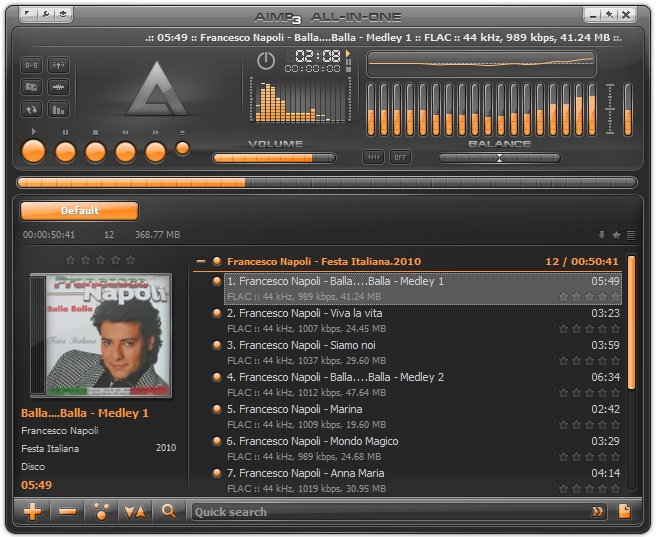Click the radio broadcast capture button
Screen dimensions: 656x537
click(x=58, y=65)
